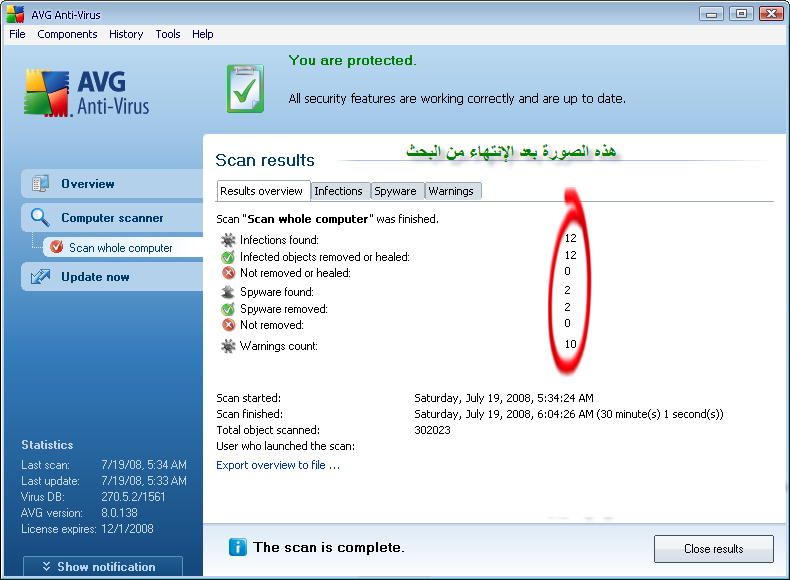Click the blue scan complete info icon
This screenshot has height=580, width=790.
[237, 547]
